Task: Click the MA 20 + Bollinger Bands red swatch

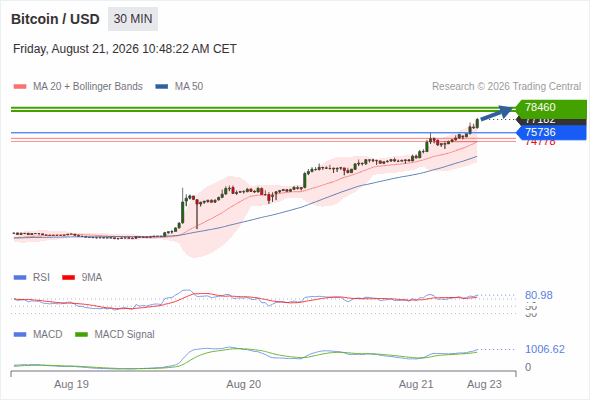Action: coord(20,87)
